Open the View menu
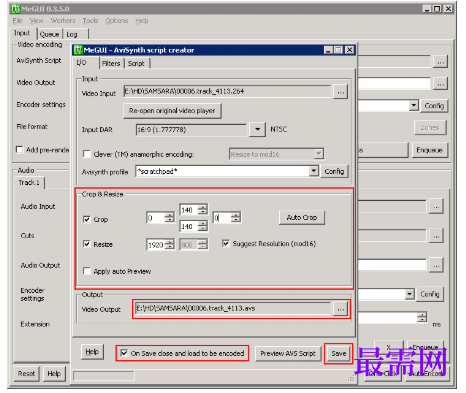The image size is (466, 393). [36, 21]
